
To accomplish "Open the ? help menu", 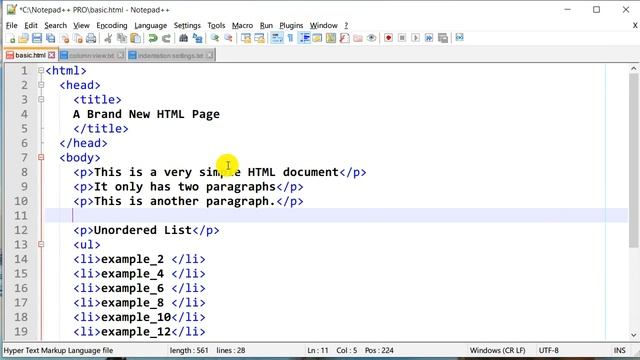I will [346, 25].
